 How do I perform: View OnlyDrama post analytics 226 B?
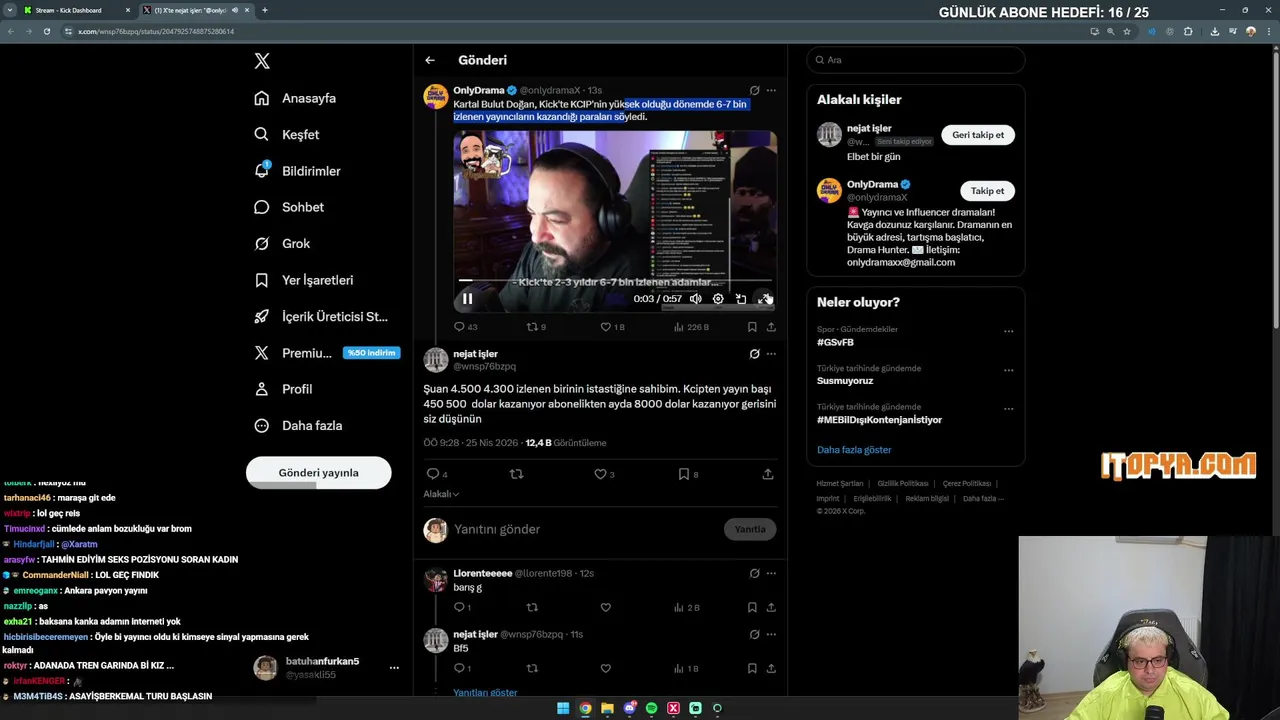[691, 327]
